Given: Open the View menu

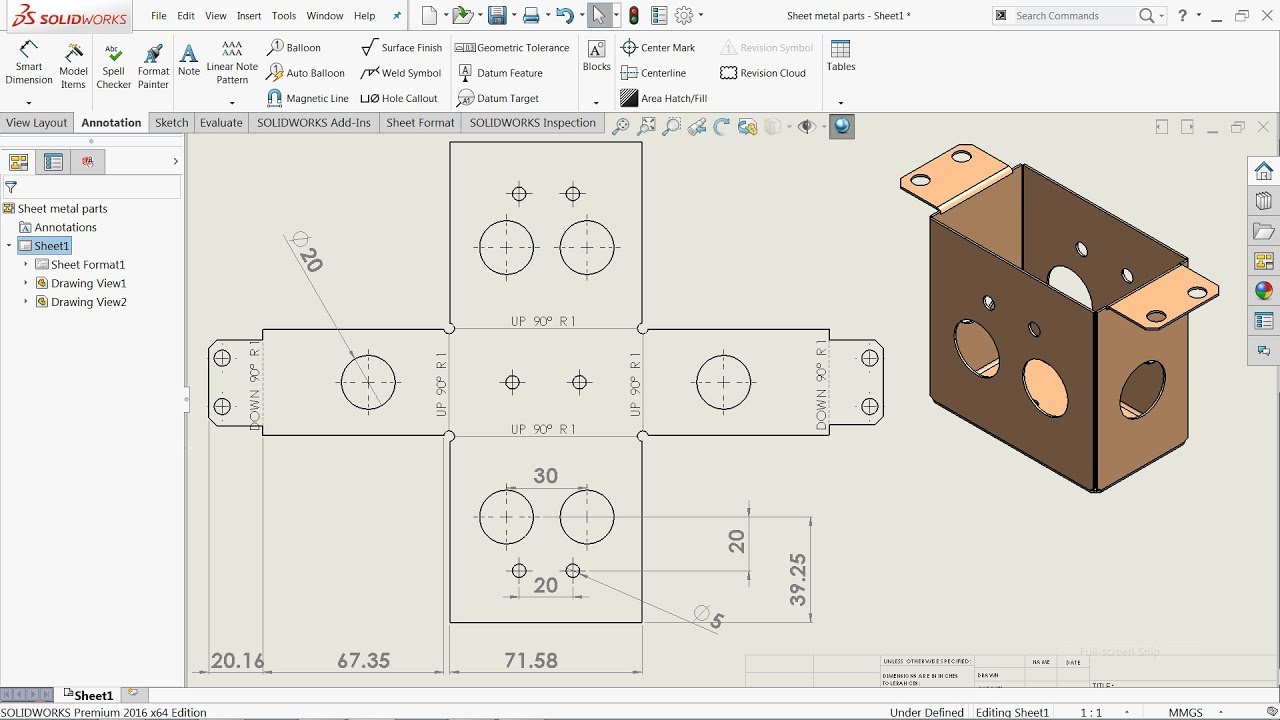Looking at the screenshot, I should click(215, 15).
